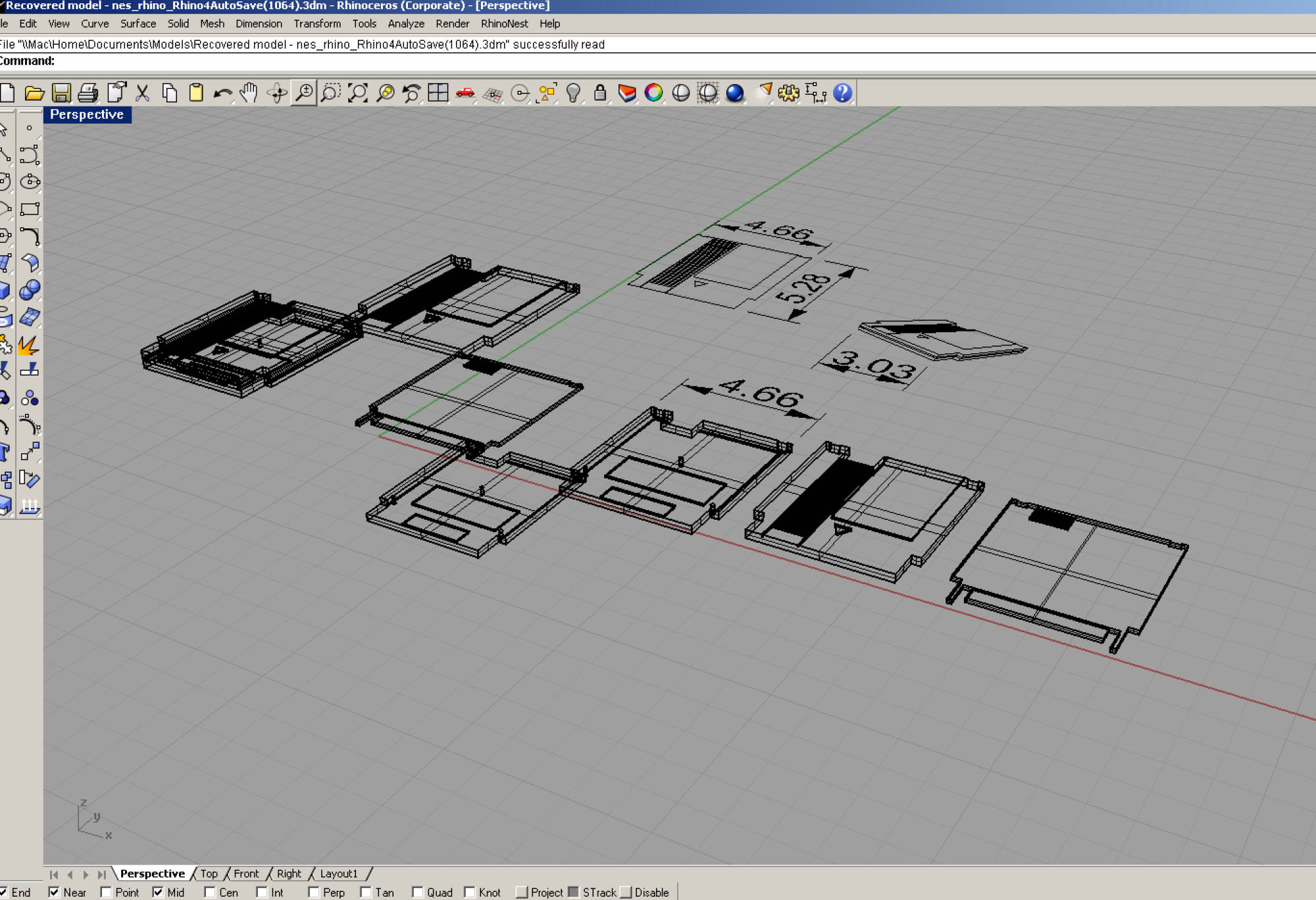Viewport: 1316px width, 900px height.
Task: Check the Quad osnap checkbox
Action: [418, 892]
